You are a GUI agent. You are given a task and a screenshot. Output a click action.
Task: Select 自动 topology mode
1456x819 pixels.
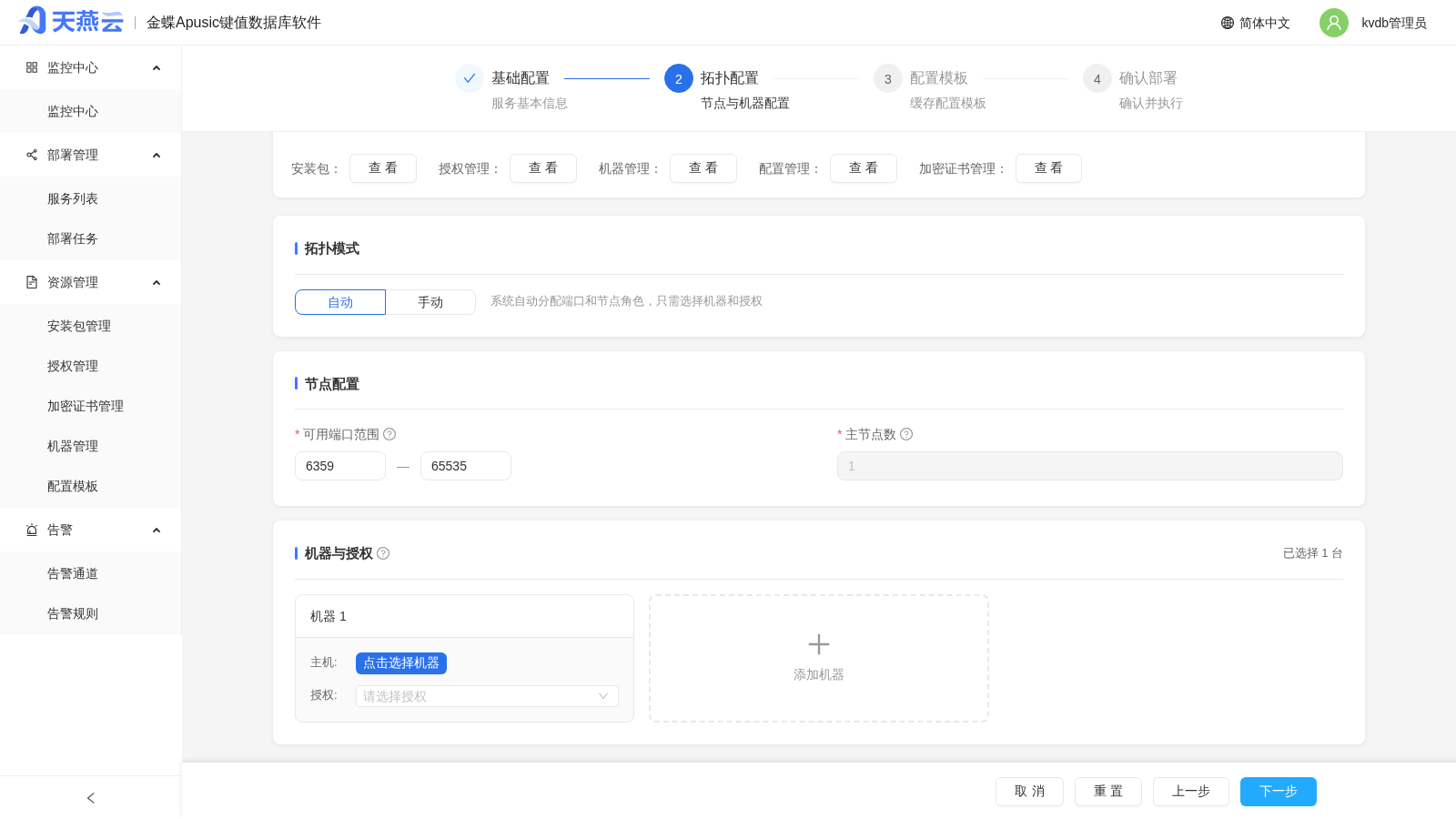point(340,302)
